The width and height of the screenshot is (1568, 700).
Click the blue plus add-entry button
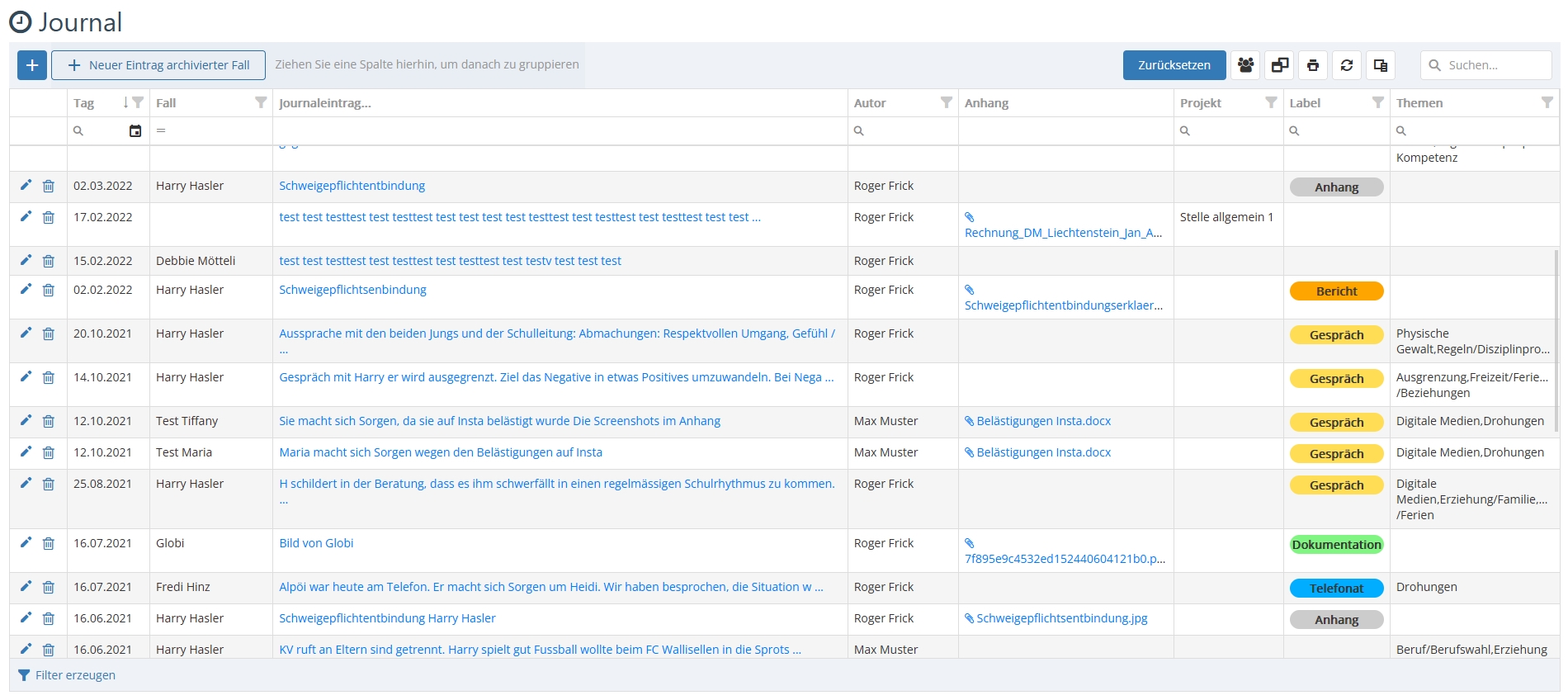pos(32,65)
